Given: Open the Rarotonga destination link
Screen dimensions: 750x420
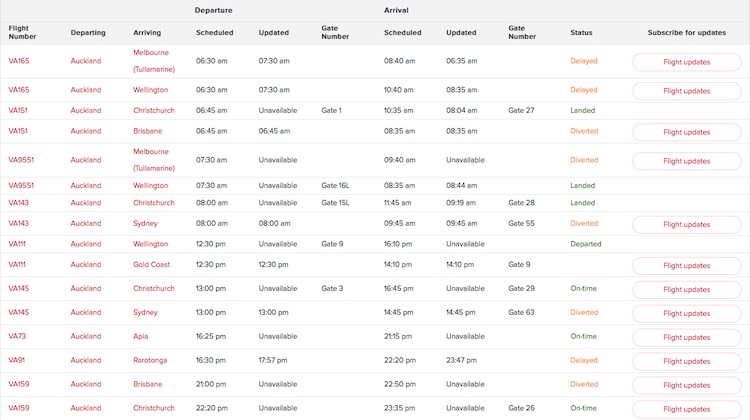Looking at the screenshot, I should [x=150, y=360].
